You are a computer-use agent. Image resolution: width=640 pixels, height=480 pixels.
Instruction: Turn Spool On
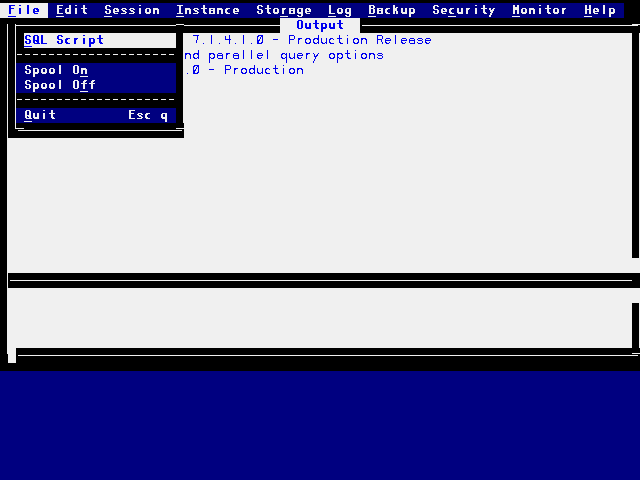point(56,70)
